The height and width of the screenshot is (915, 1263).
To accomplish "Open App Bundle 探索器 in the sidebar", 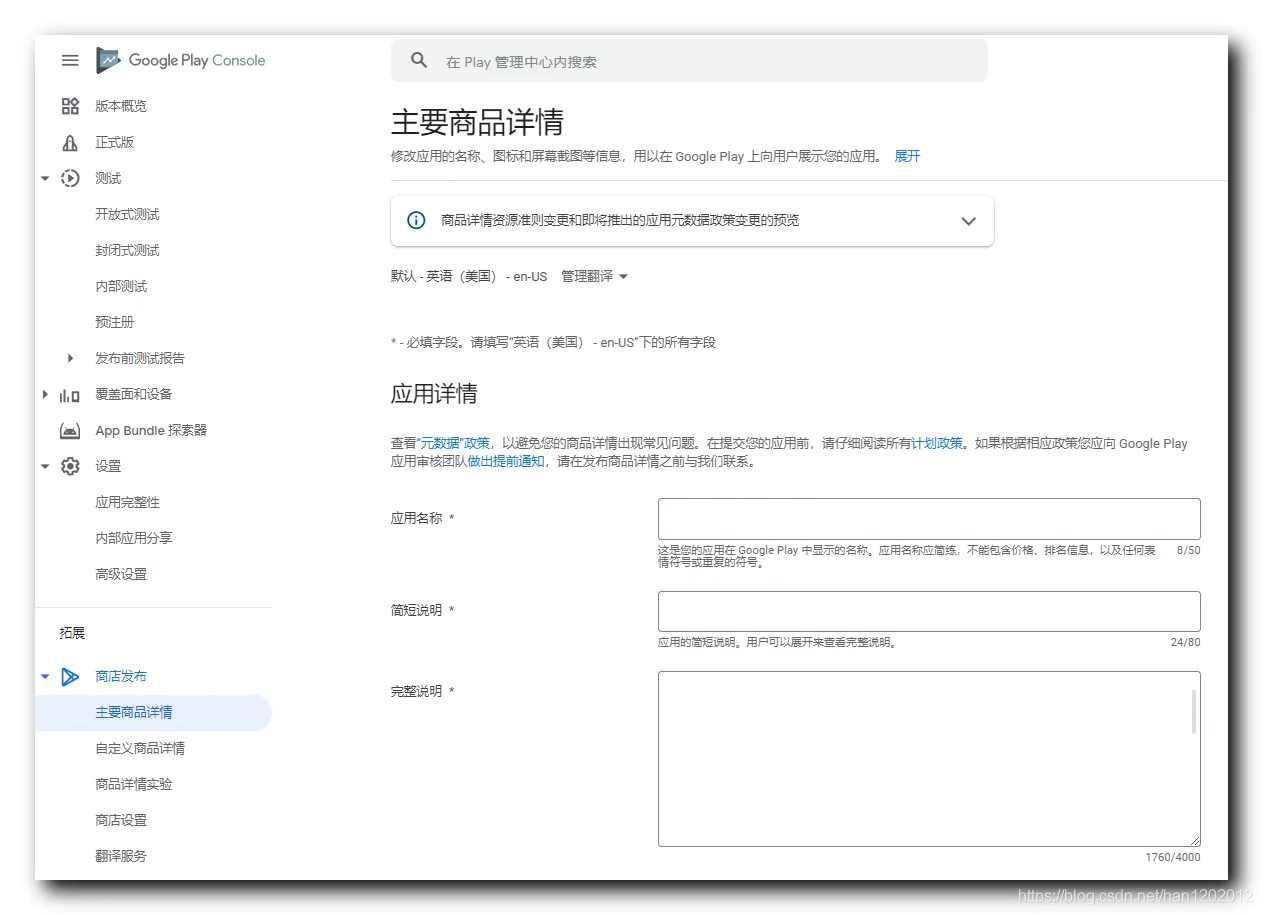I will pos(151,430).
